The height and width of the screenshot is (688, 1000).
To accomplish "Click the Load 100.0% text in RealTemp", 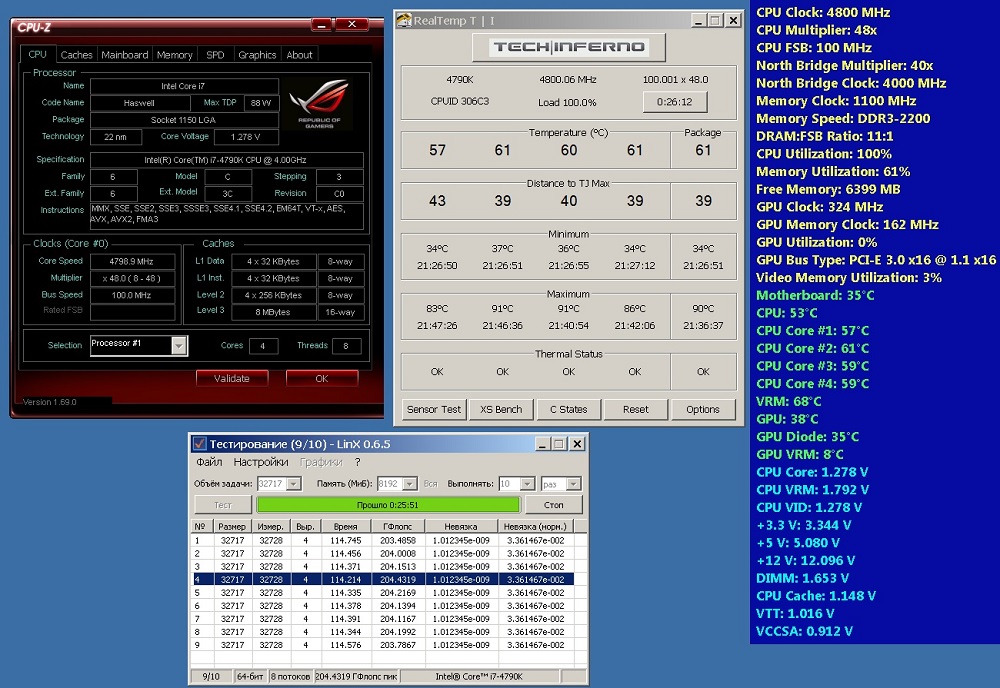I will (567, 102).
